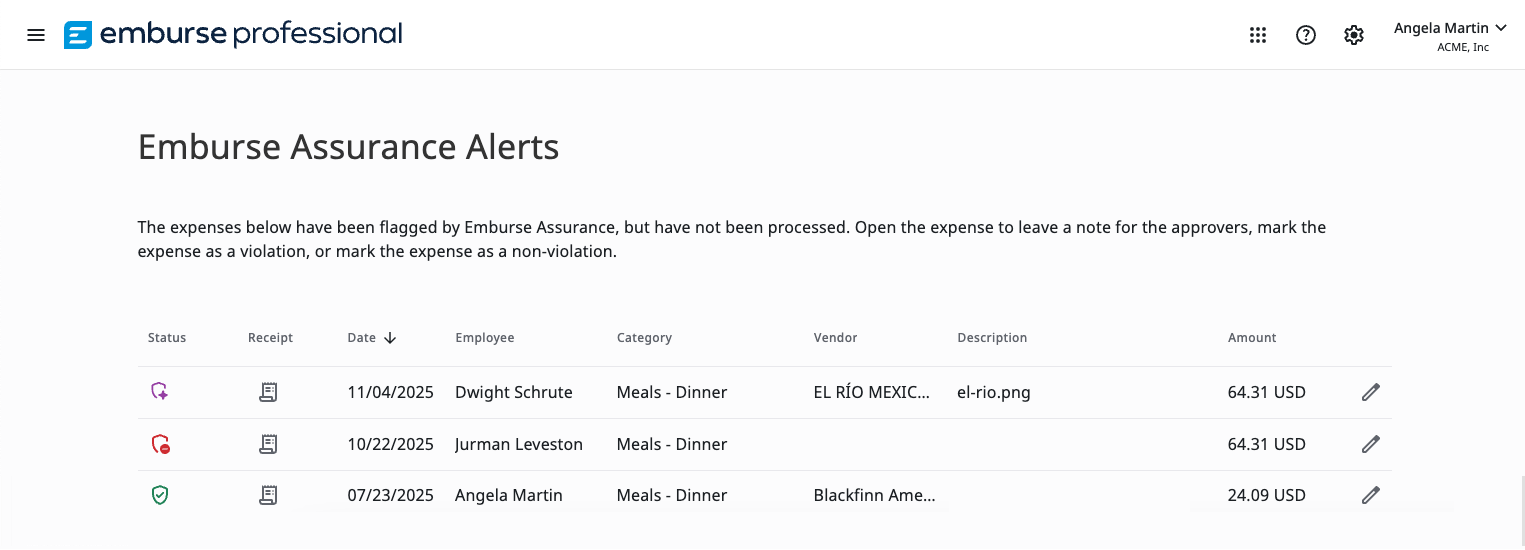View receipt for the 07/23/2025 expense
This screenshot has height=550, width=1525.
click(268, 495)
